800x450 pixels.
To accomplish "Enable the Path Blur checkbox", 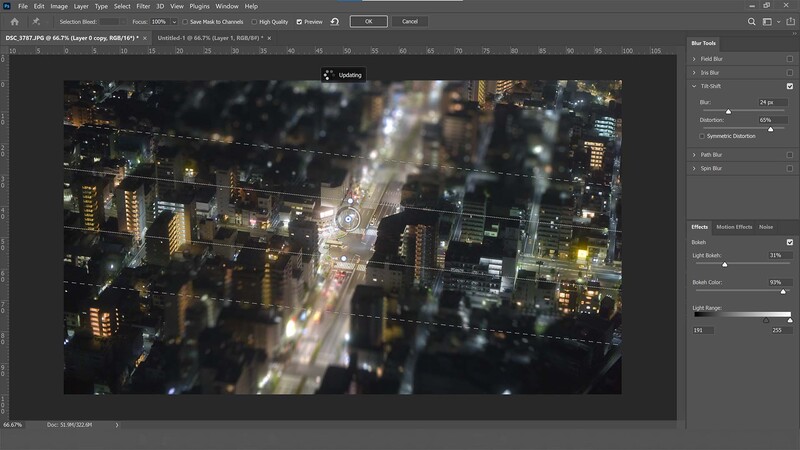I will [x=790, y=155].
